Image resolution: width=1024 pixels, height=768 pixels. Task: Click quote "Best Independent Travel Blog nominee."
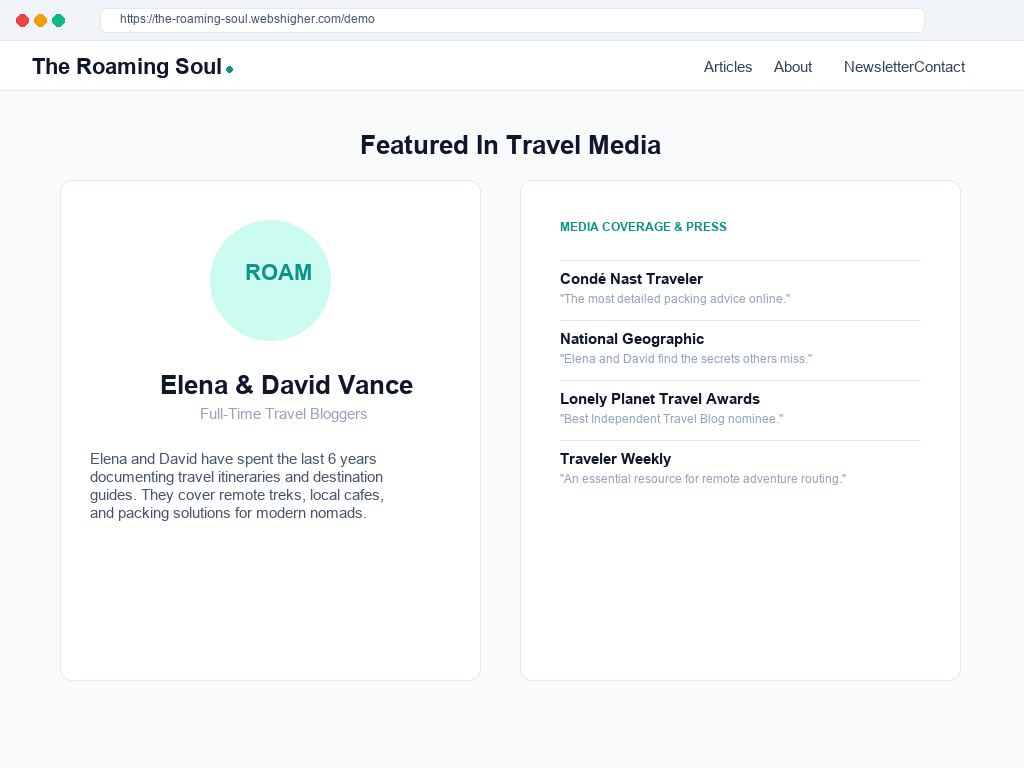tap(672, 419)
